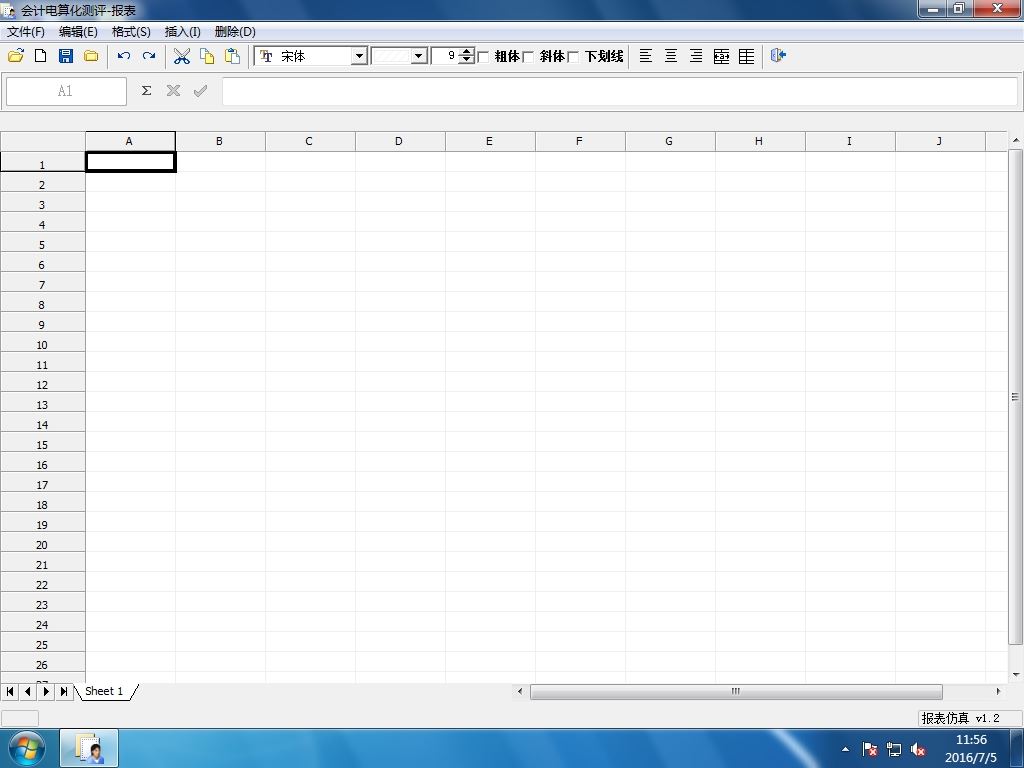Open the 格式(S) menu
Image resolution: width=1024 pixels, height=768 pixels.
tap(131, 31)
